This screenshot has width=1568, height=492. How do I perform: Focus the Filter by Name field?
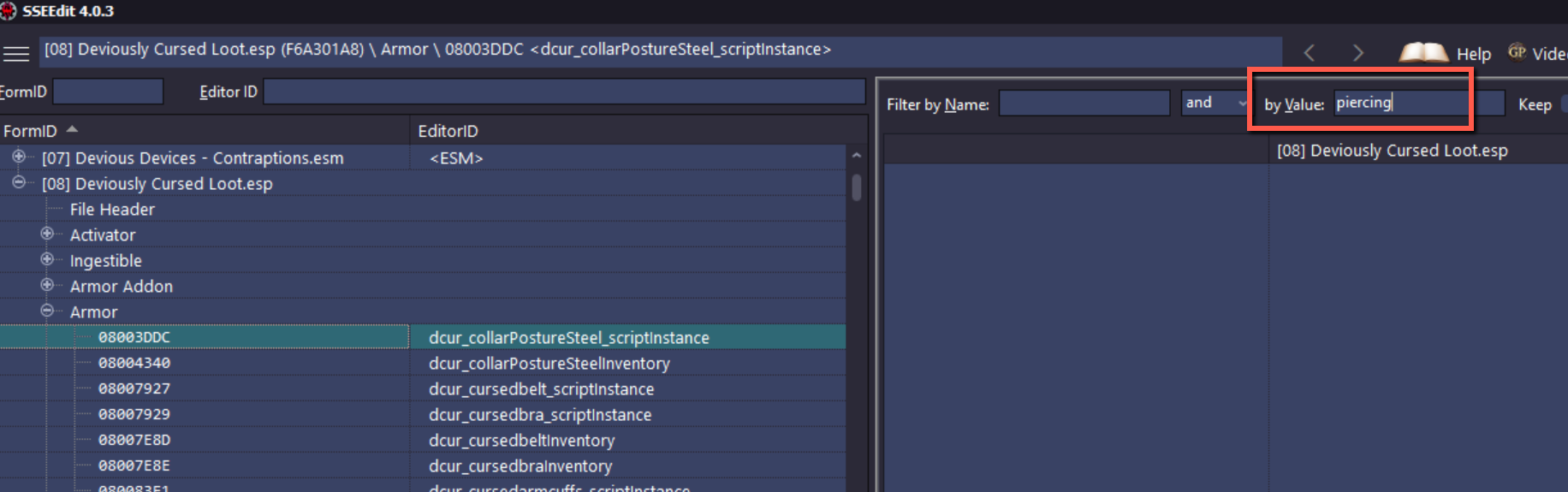[x=1084, y=104]
